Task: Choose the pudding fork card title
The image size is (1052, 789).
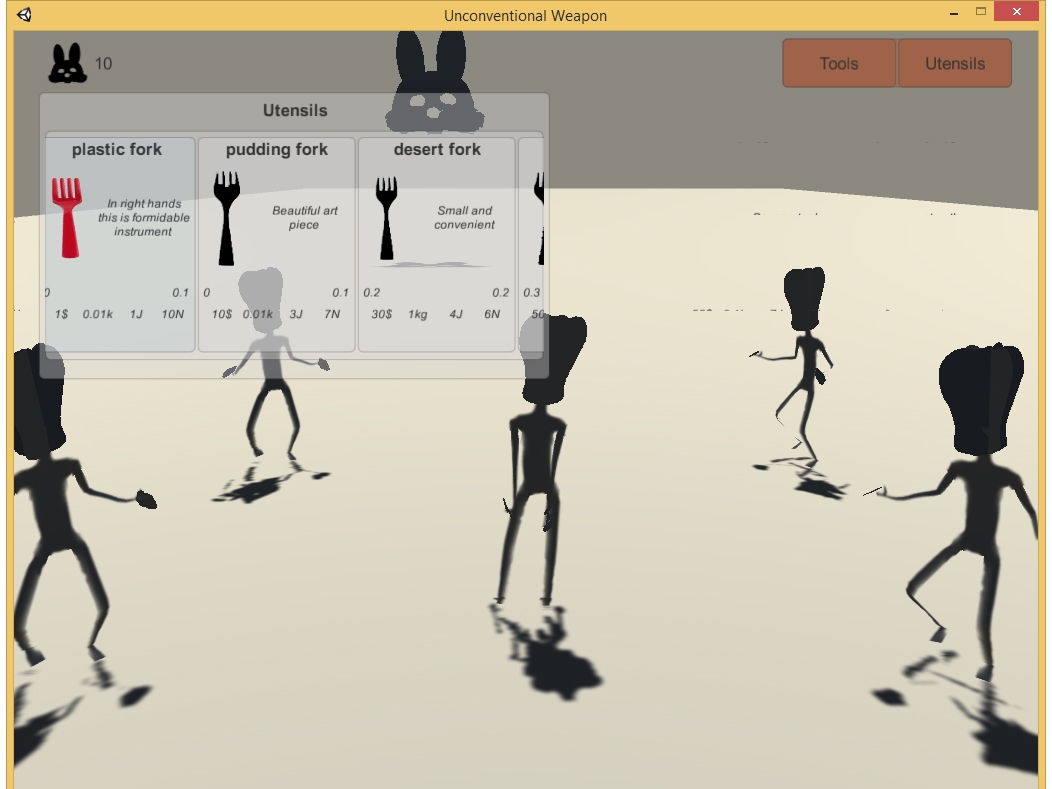Action: point(276,149)
